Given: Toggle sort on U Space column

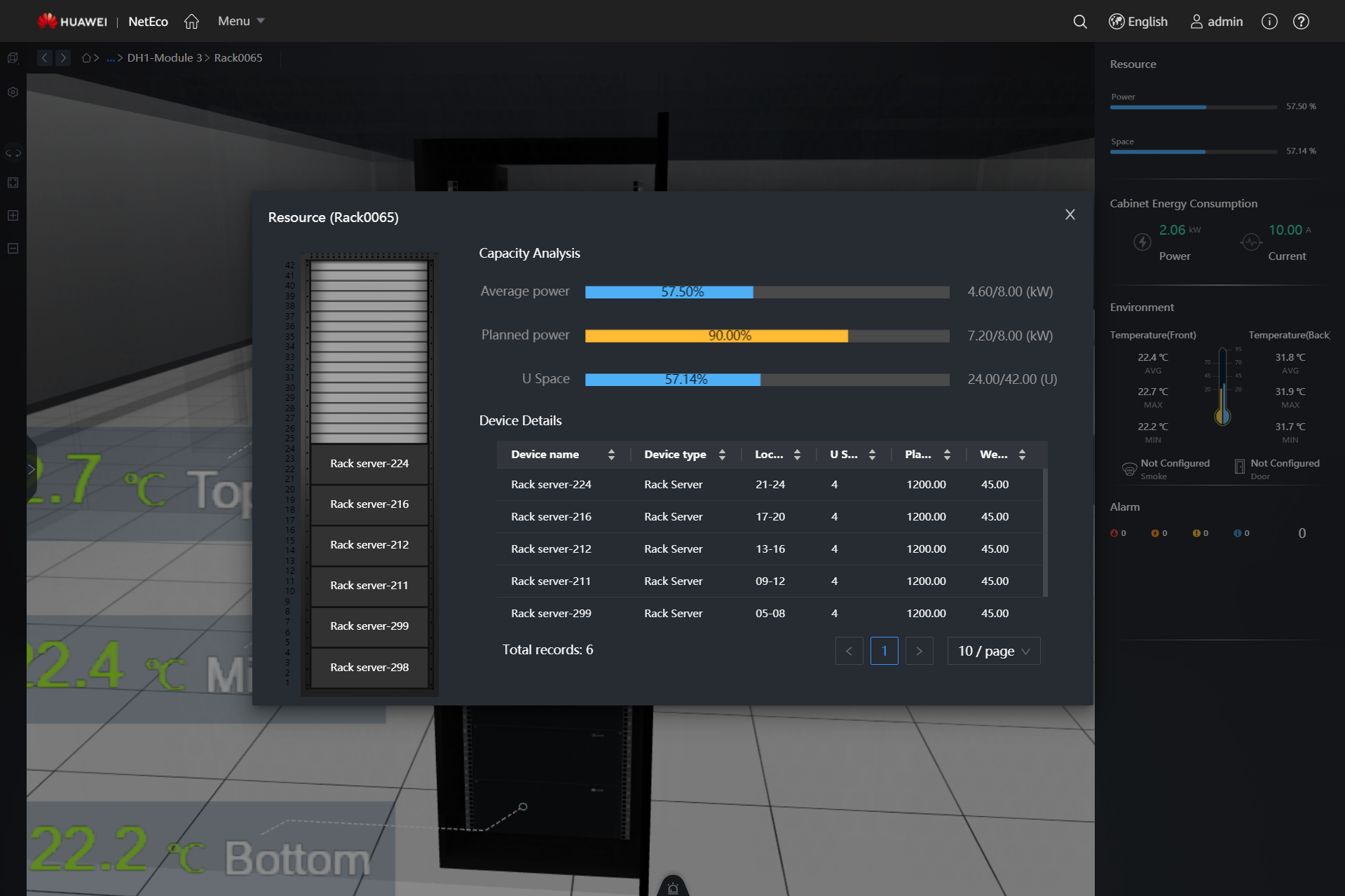Looking at the screenshot, I should pos(871,454).
